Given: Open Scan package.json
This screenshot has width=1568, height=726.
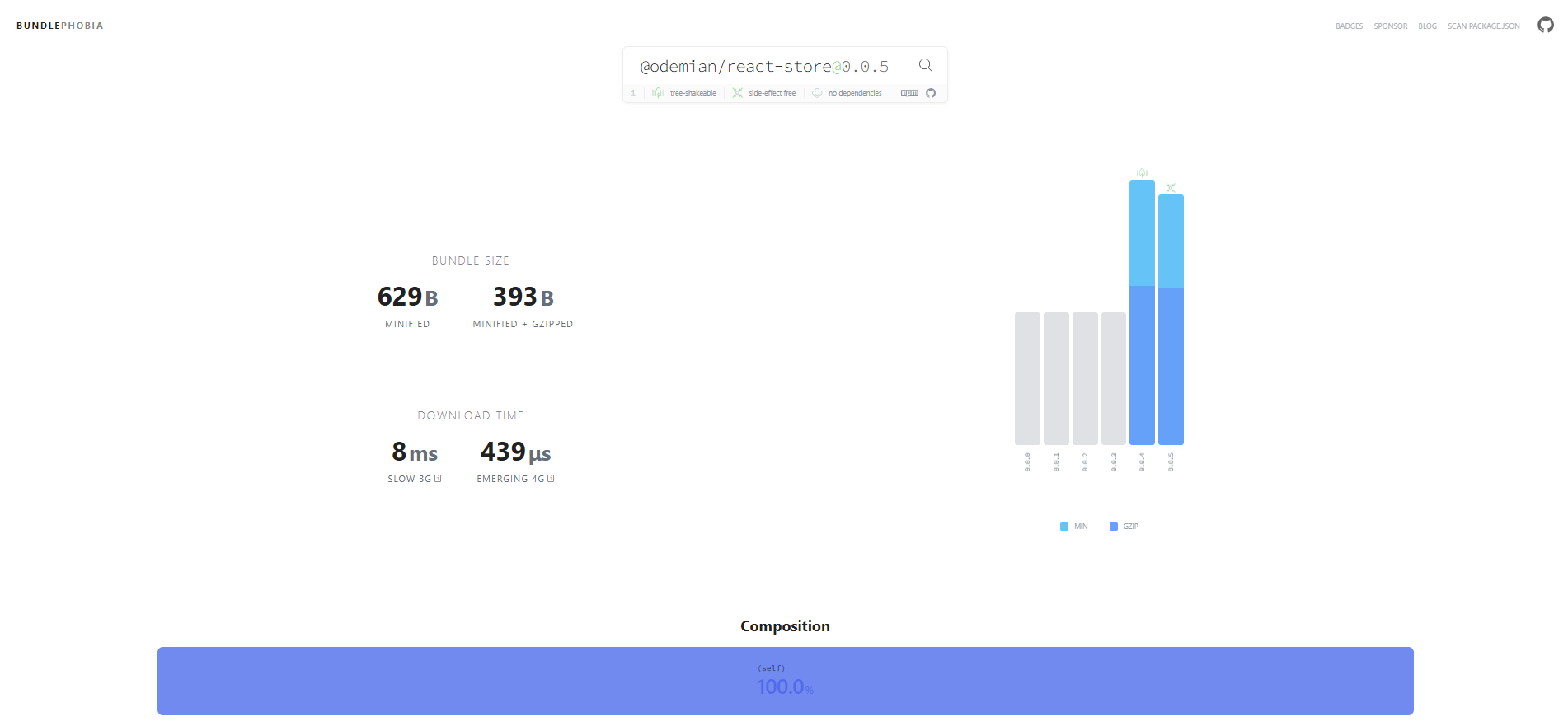Looking at the screenshot, I should [x=1483, y=26].
